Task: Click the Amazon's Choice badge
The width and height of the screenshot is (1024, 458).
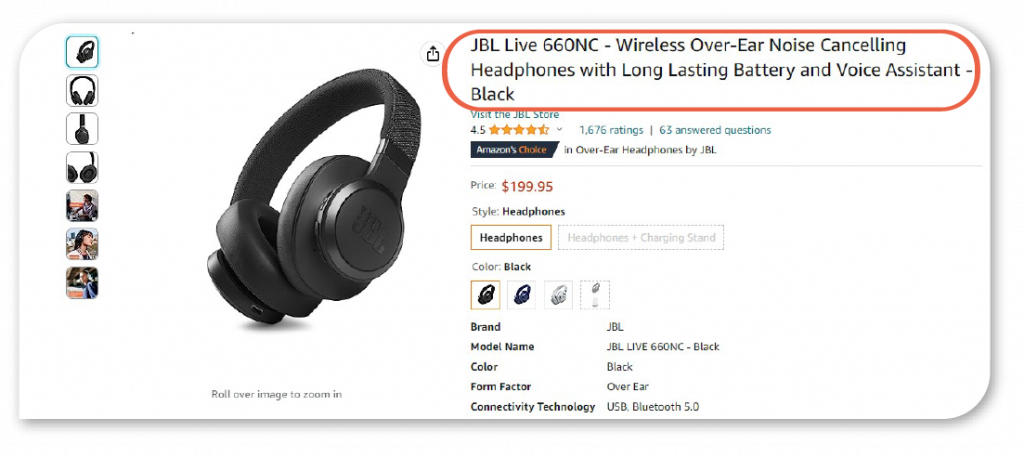Action: coord(514,150)
